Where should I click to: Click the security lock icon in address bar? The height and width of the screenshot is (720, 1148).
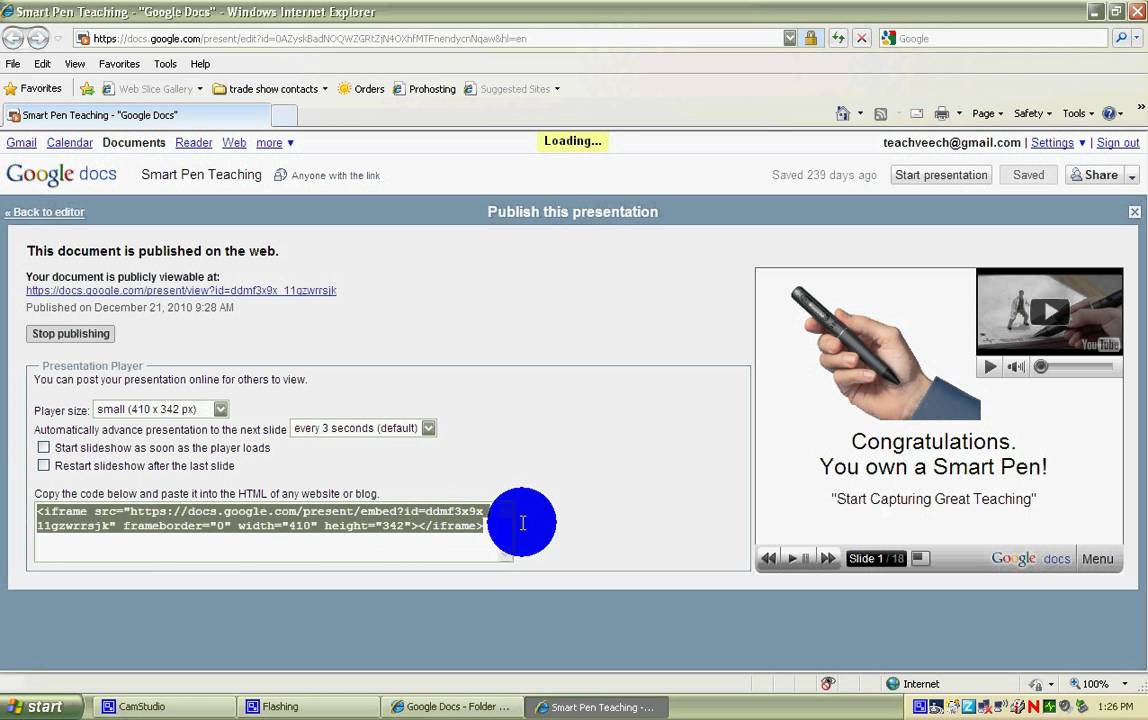(x=810, y=38)
